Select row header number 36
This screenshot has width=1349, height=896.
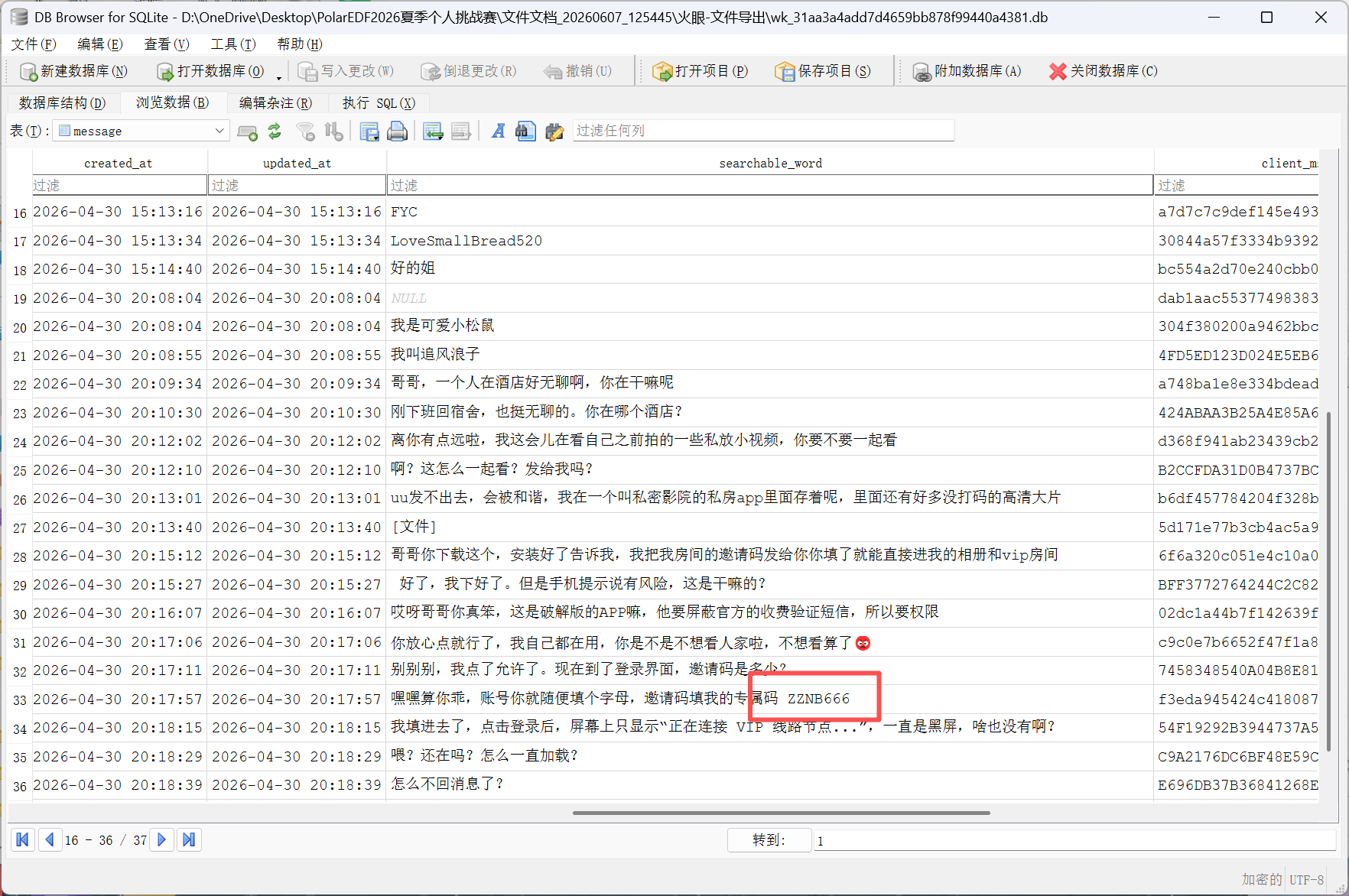pos(20,786)
